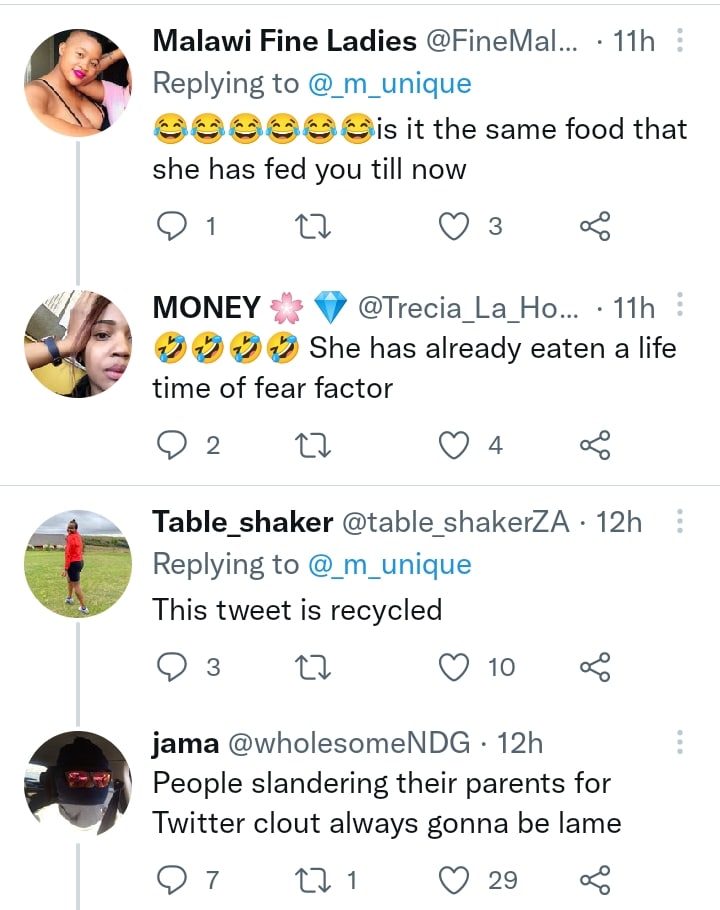This screenshot has height=910, width=720.
Task: Share the Malawi Fine Ladies tweet
Action: point(595,227)
